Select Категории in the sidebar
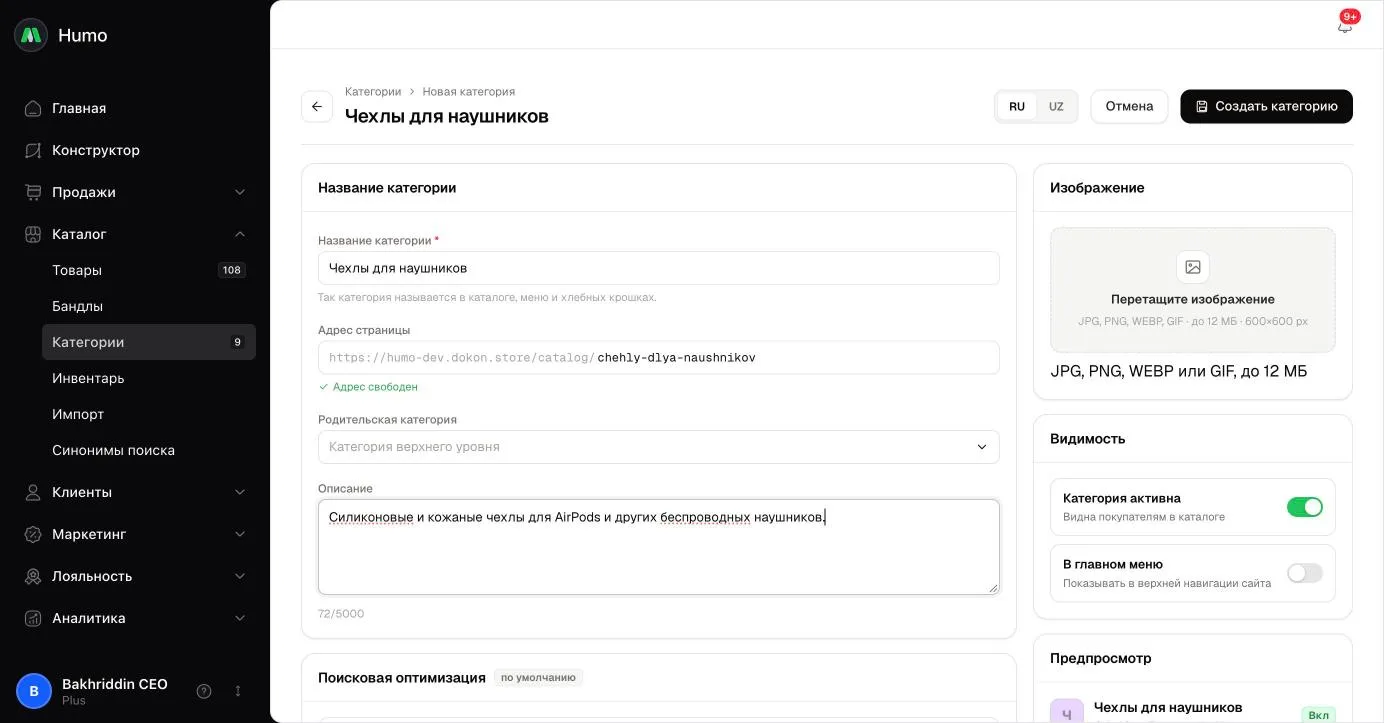Viewport: 1384px width, 723px height. pyautogui.click(x=149, y=342)
